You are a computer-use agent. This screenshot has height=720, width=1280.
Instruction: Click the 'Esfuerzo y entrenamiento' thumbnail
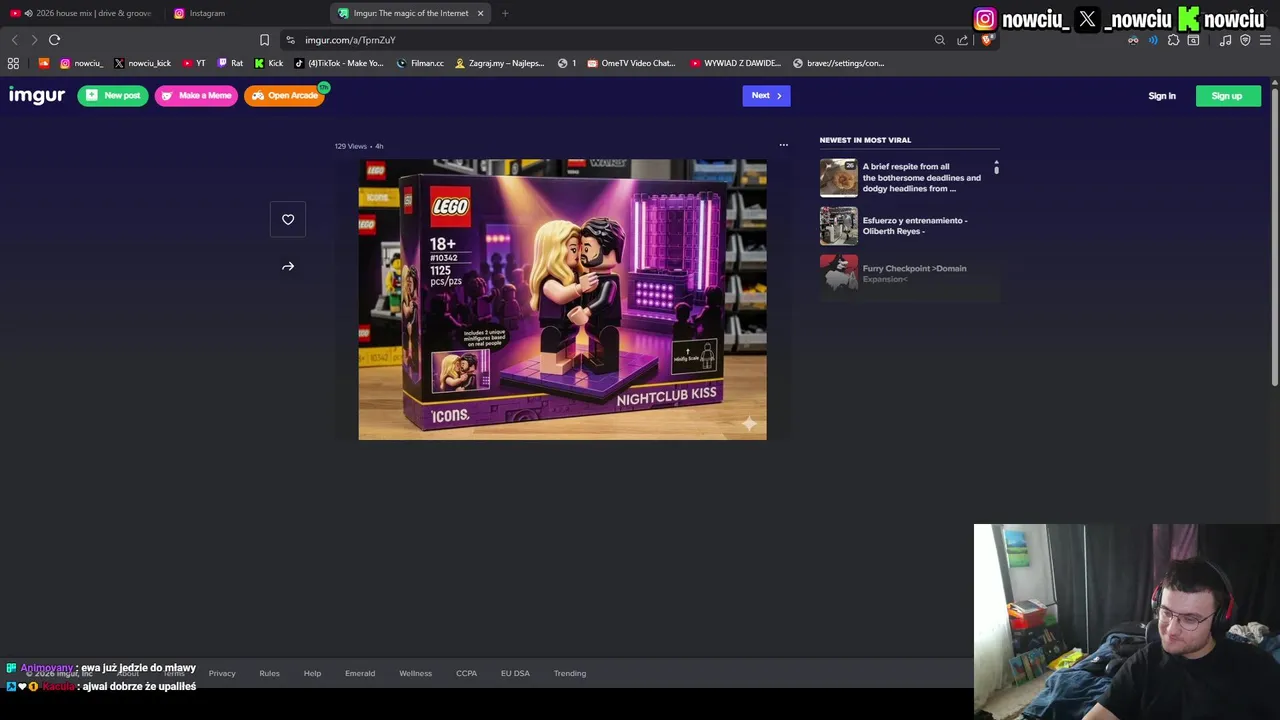[x=838, y=226]
